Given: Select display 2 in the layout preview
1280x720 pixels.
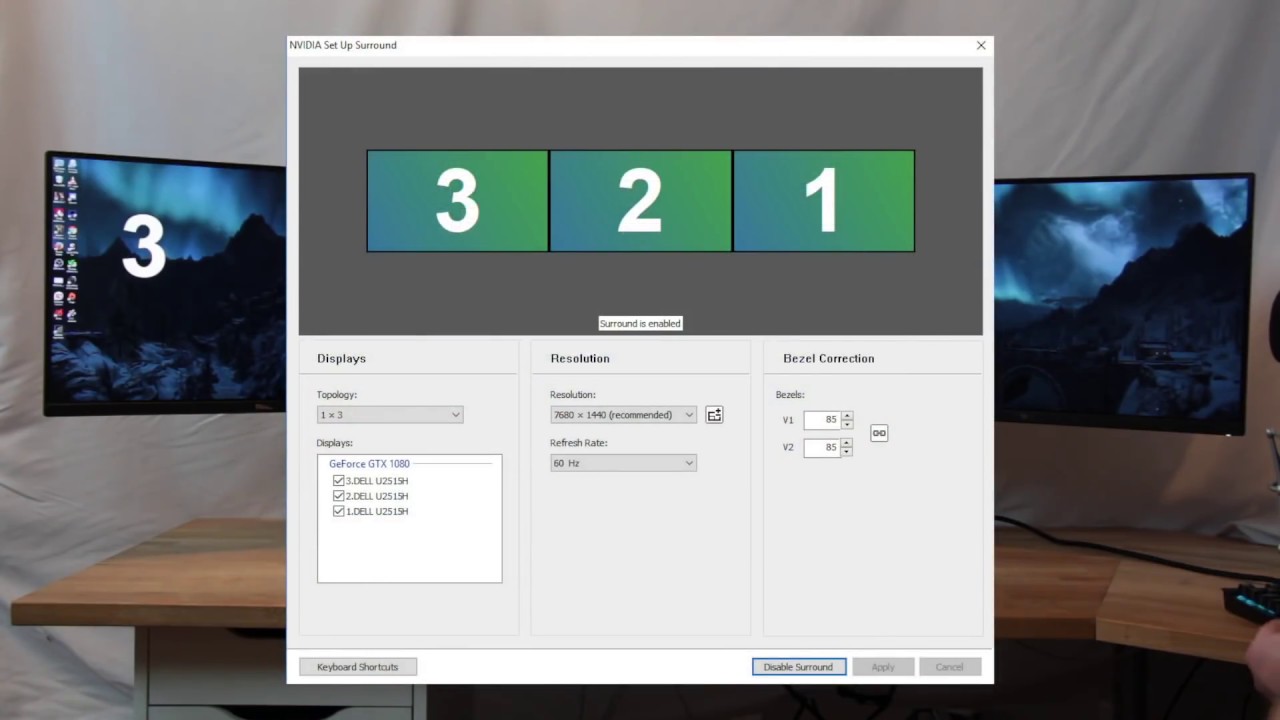Looking at the screenshot, I should 640,201.
